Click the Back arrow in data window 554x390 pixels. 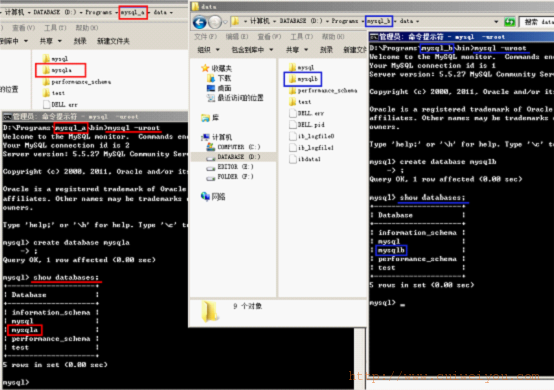point(200,22)
